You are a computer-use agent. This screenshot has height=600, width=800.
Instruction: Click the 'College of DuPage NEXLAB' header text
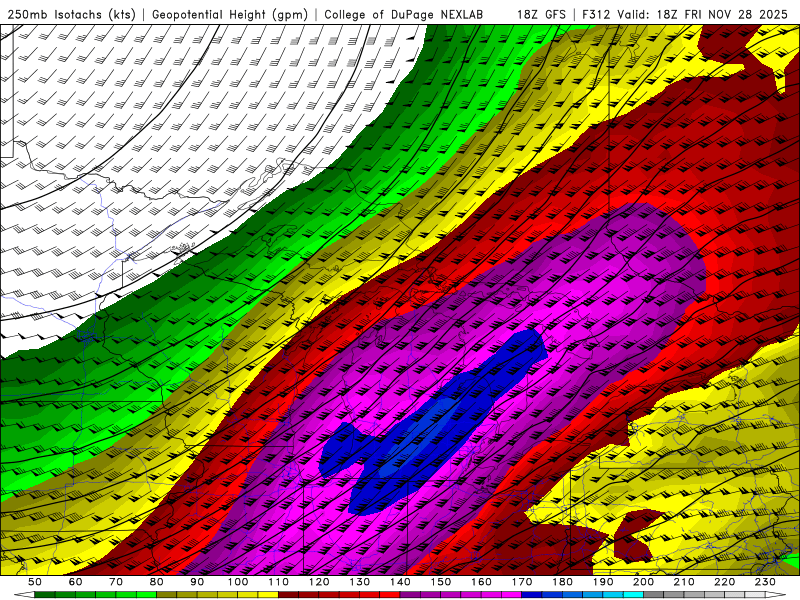pyautogui.click(x=403, y=14)
